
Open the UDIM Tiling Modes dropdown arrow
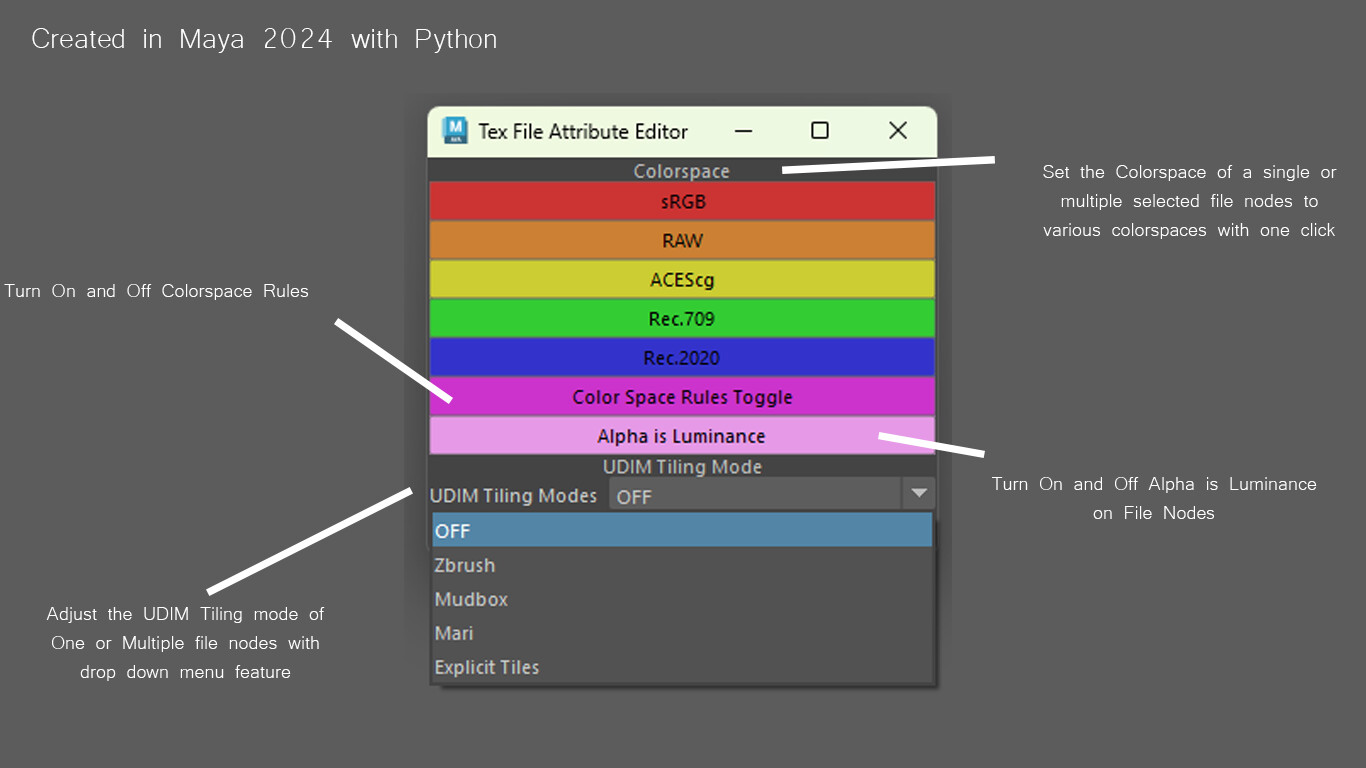(918, 494)
